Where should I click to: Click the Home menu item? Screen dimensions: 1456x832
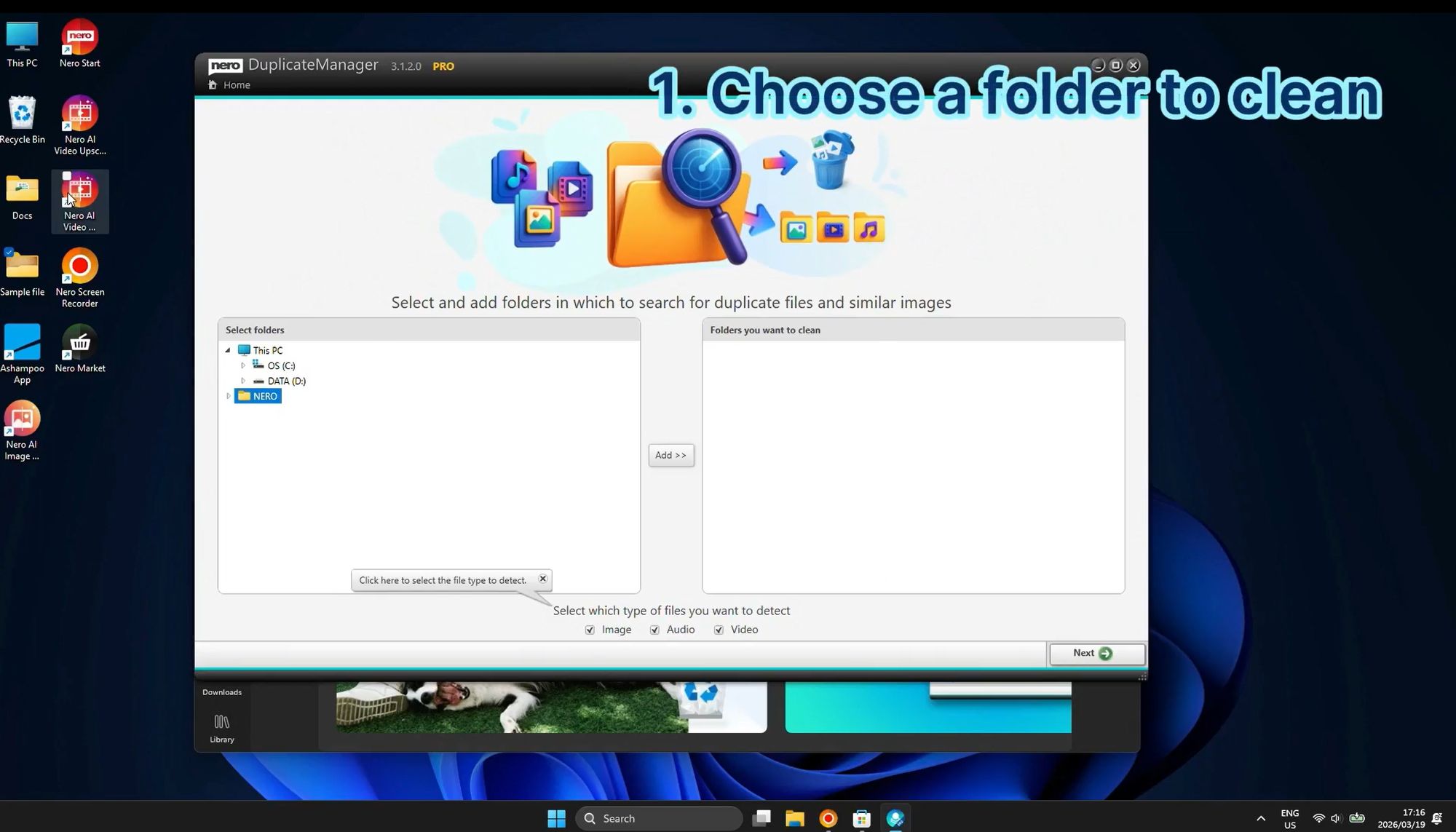[x=237, y=84]
